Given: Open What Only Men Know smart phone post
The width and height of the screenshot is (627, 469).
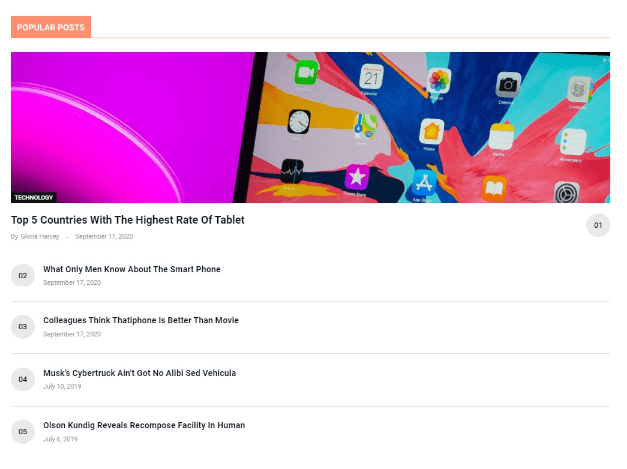Looking at the screenshot, I should point(131,269).
